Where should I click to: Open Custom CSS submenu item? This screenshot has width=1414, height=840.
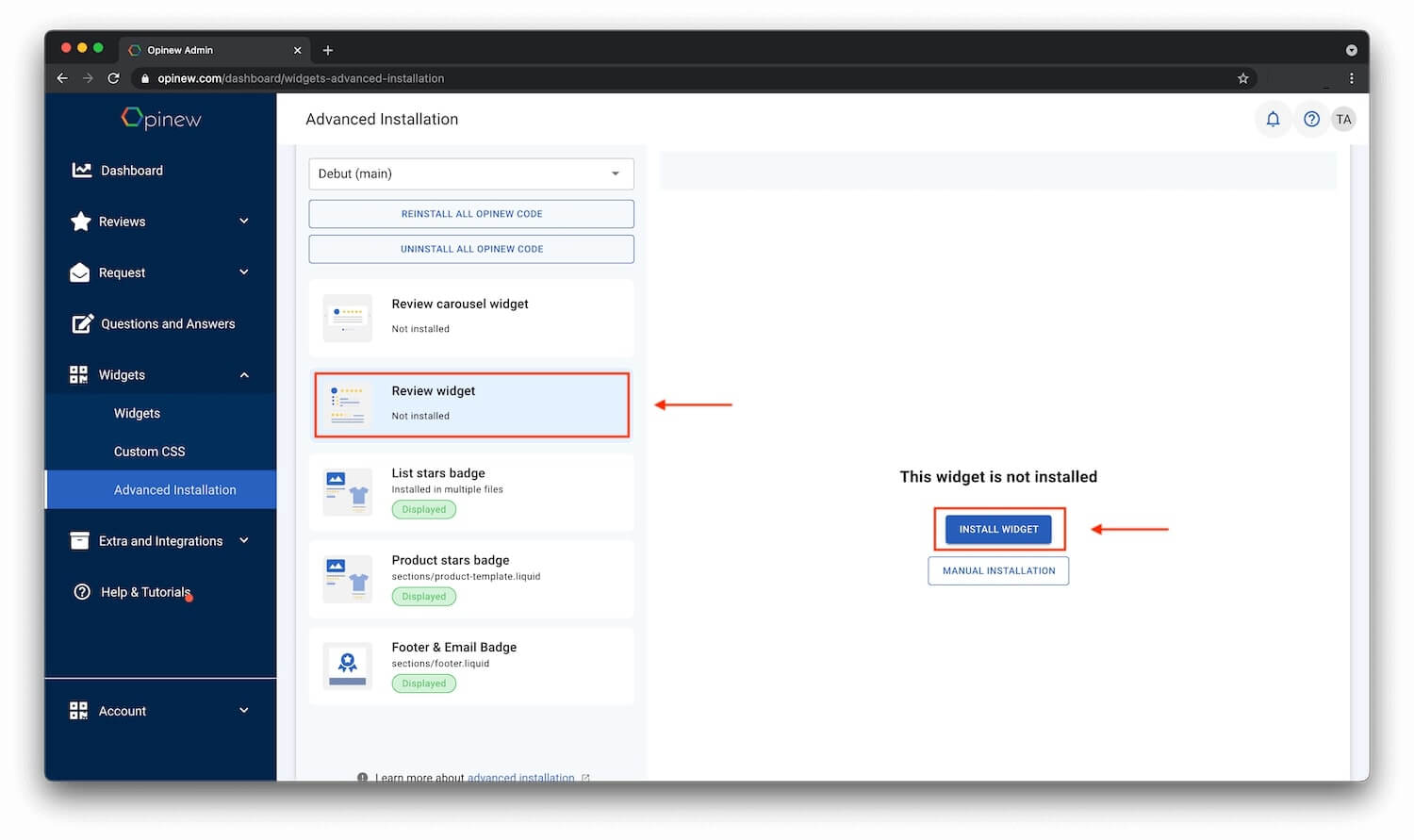(x=149, y=452)
